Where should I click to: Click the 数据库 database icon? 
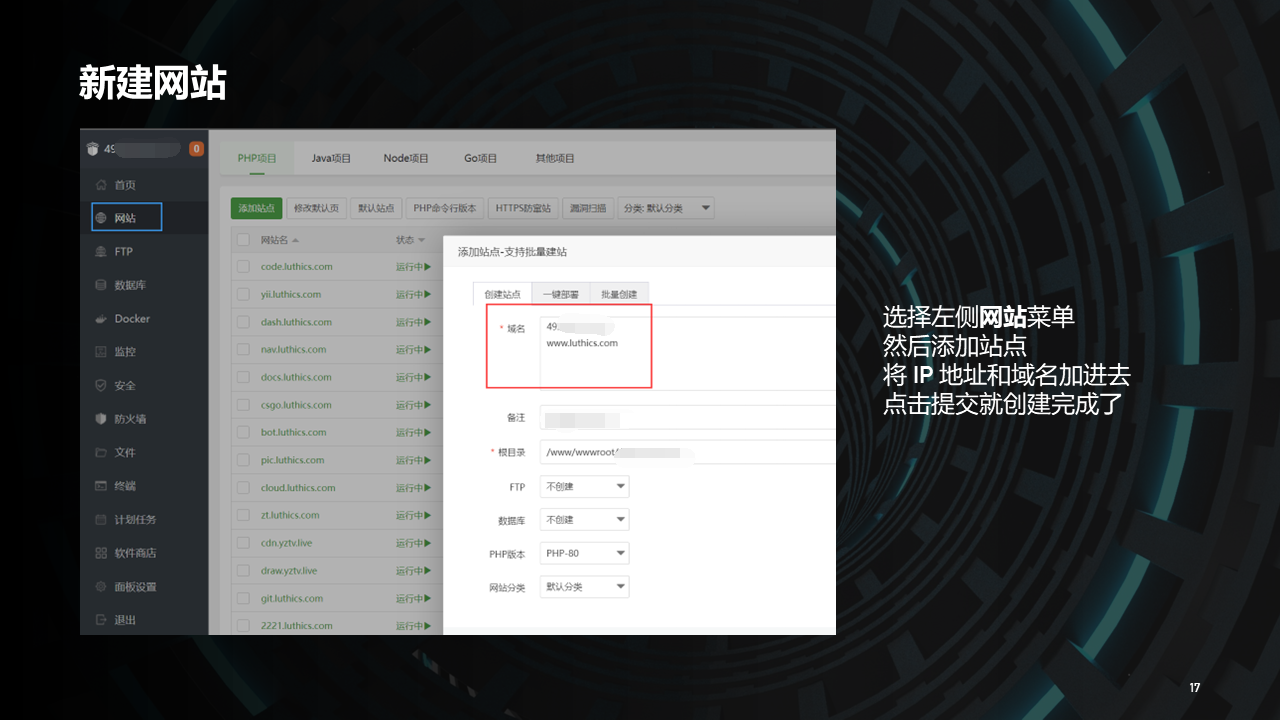(x=100, y=285)
